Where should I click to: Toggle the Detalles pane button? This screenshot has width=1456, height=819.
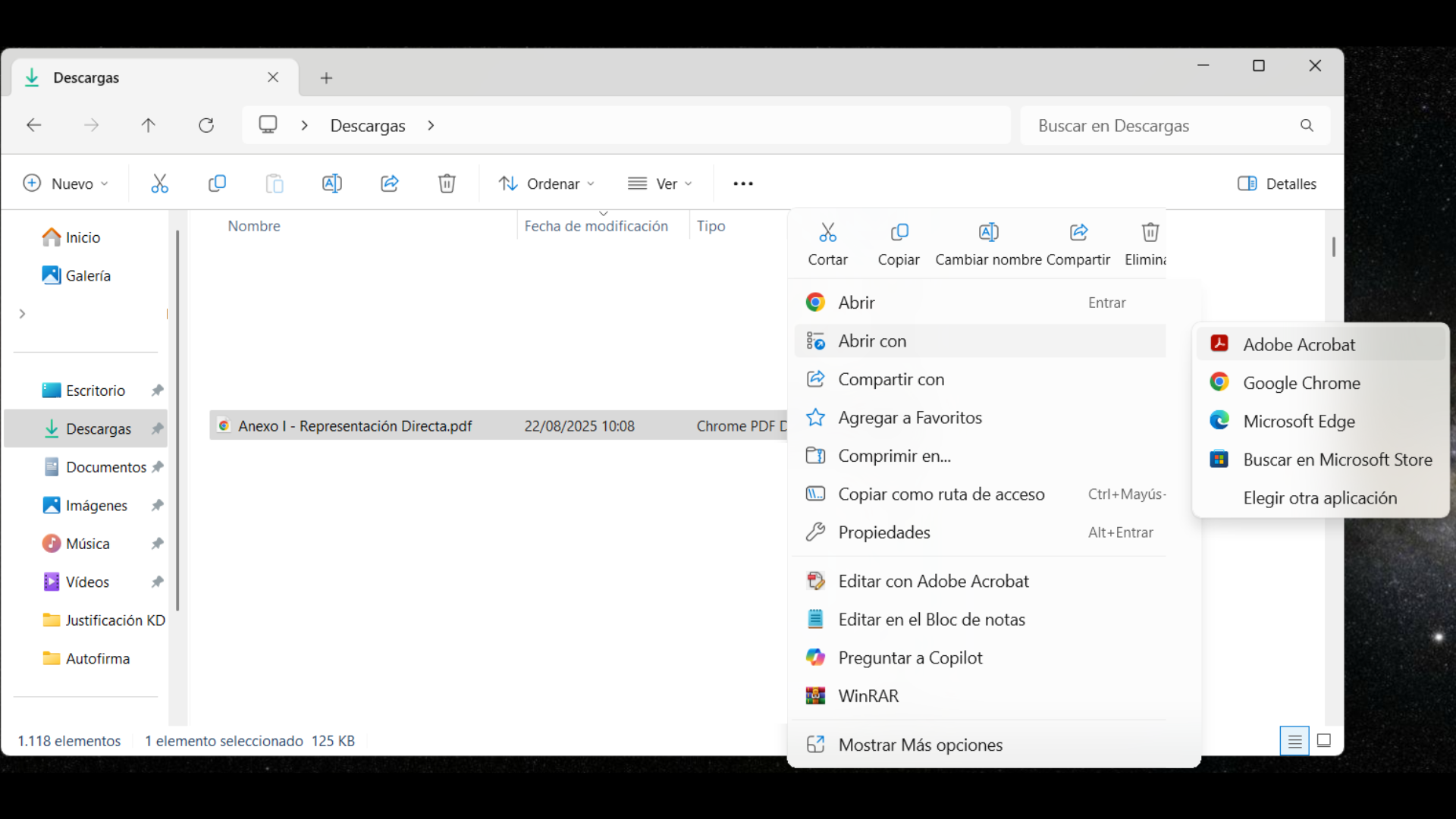[1277, 184]
